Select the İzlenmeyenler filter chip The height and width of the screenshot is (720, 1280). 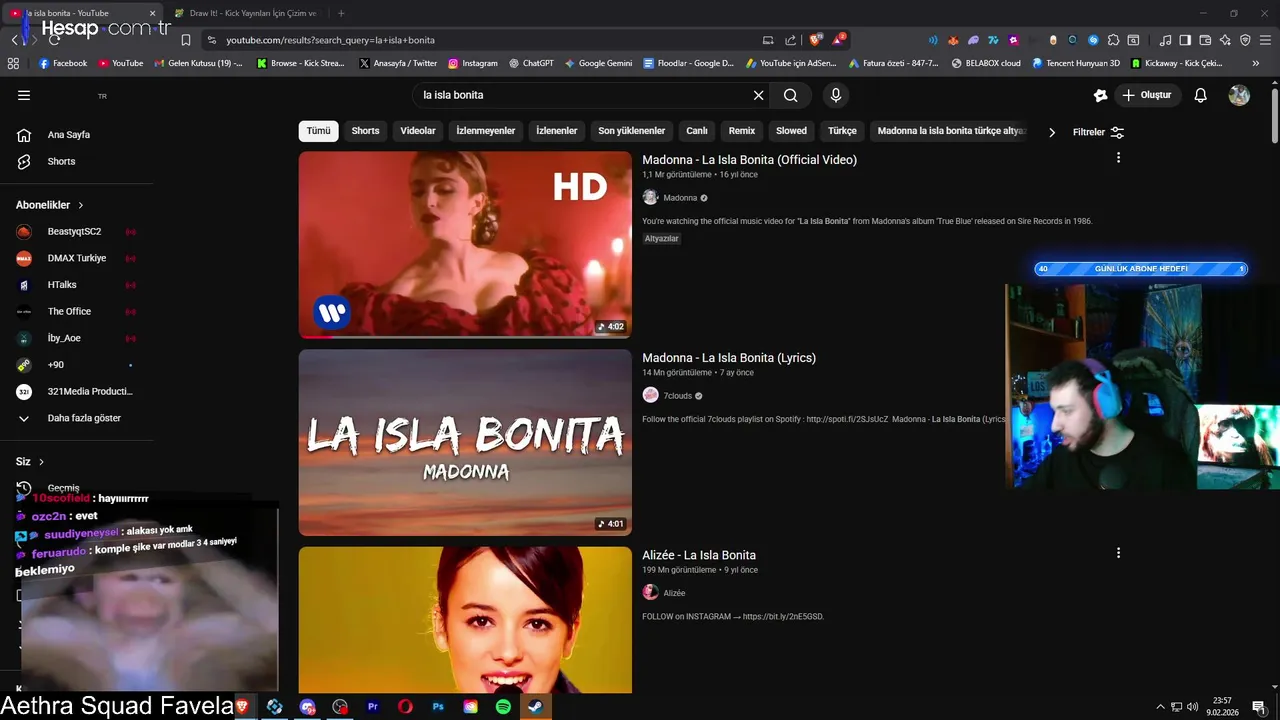click(486, 131)
